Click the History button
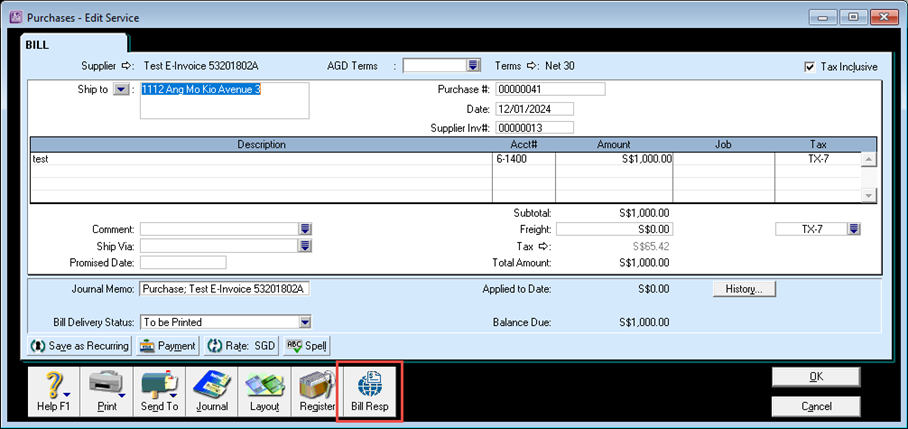Image resolution: width=908 pixels, height=429 pixels. 744,289
